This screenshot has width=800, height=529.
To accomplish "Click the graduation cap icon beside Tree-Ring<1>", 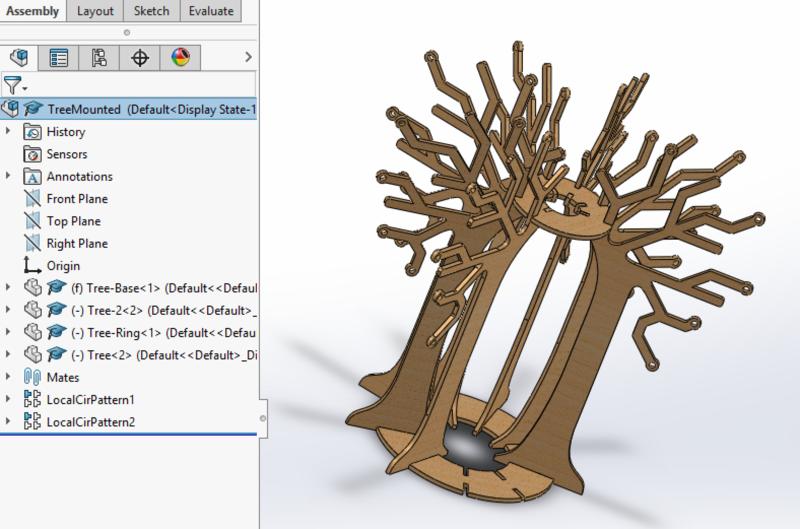I will click(56, 332).
